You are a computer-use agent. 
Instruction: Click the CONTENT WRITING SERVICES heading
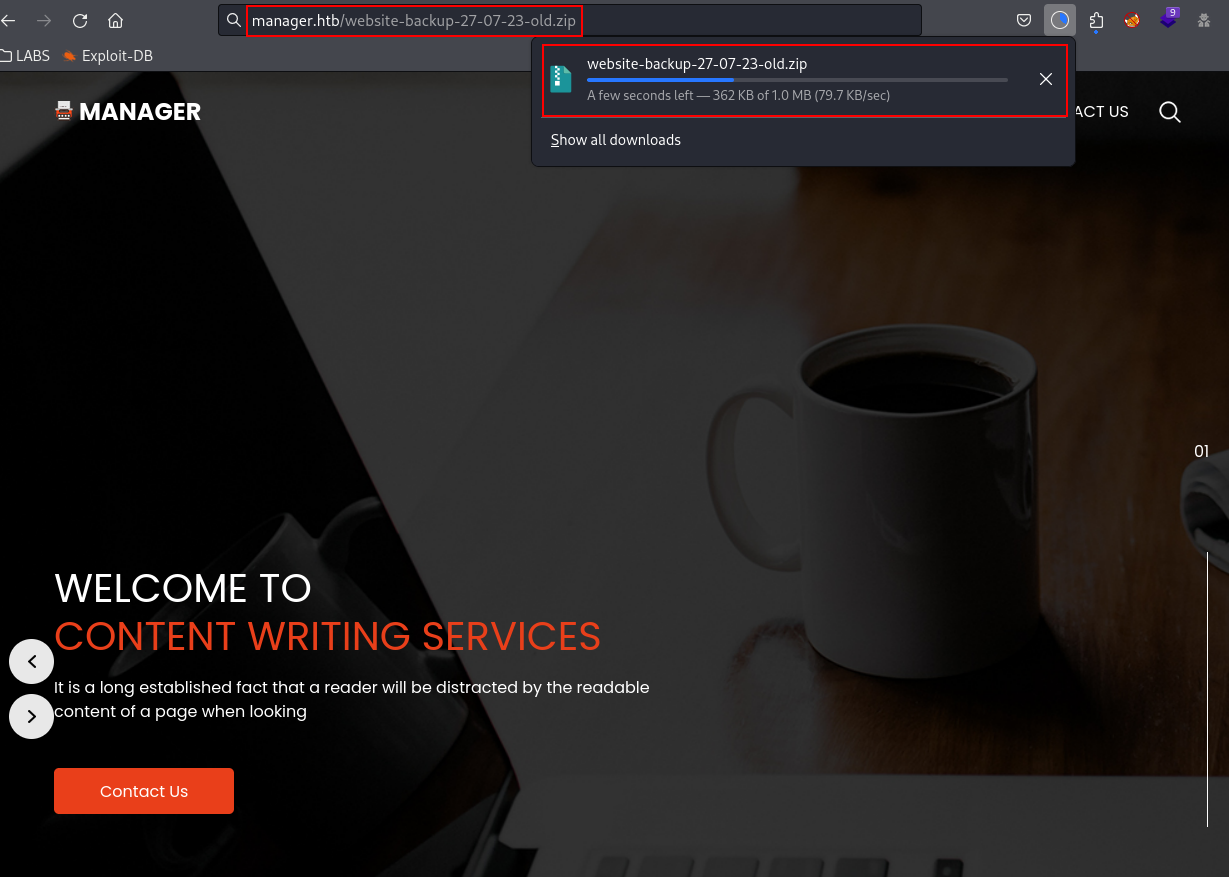(327, 636)
